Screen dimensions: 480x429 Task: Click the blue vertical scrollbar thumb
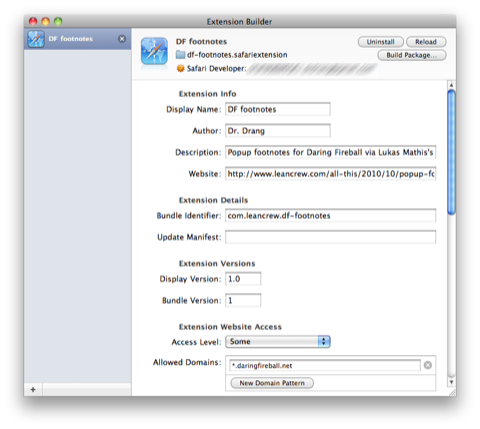coord(451,153)
